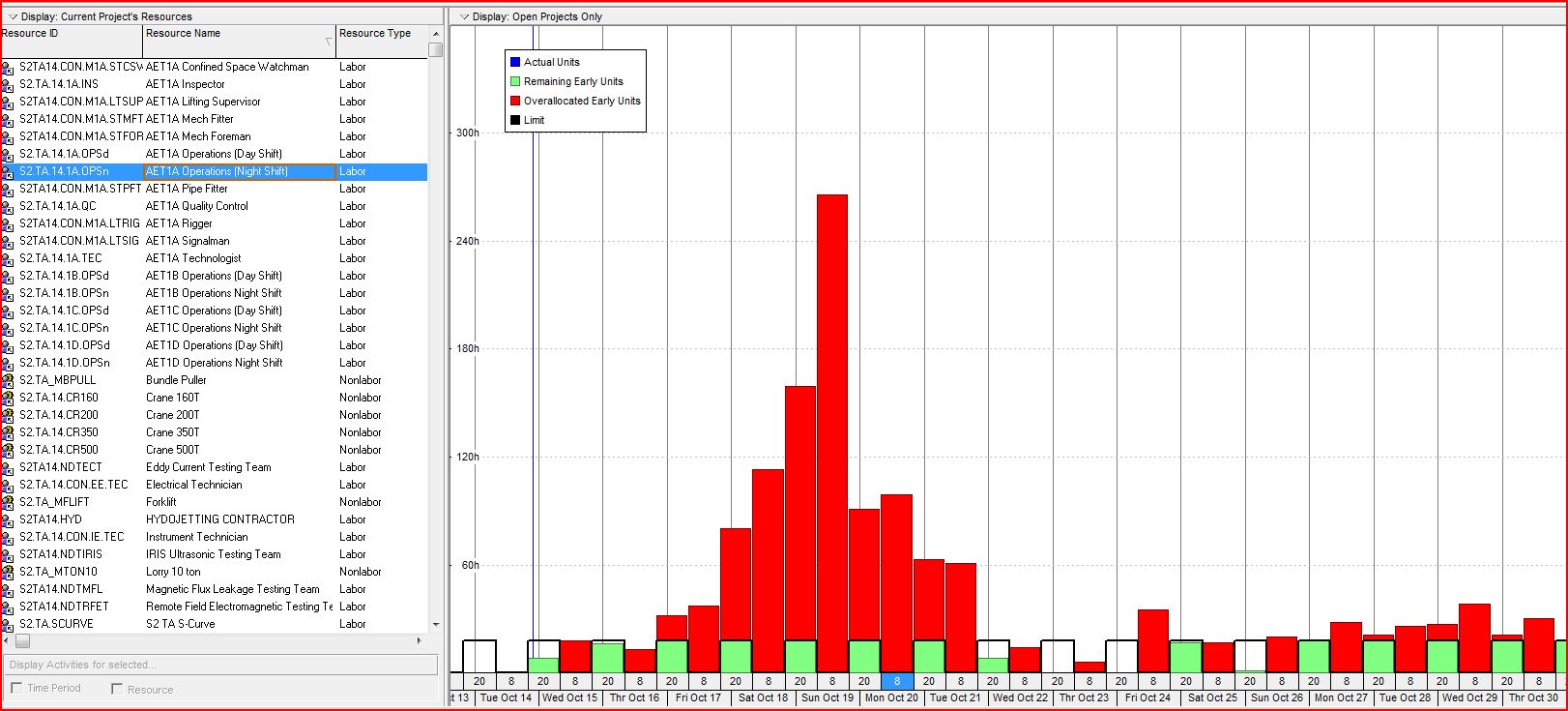Click the icon for AET1A Quality Control
The image size is (1568, 711).
point(8,207)
